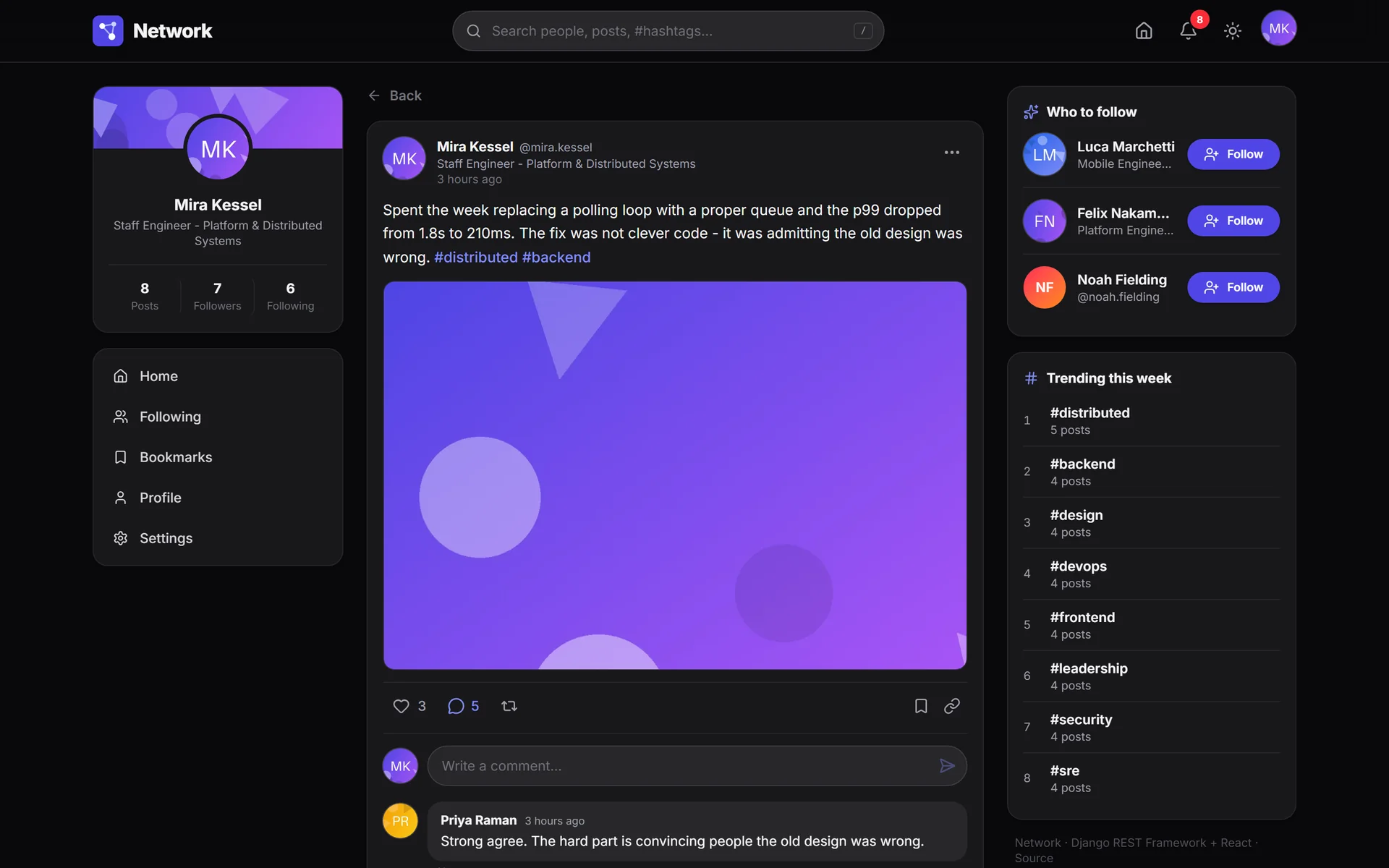This screenshot has height=868, width=1389.
Task: Open the post's purple image
Action: (674, 475)
